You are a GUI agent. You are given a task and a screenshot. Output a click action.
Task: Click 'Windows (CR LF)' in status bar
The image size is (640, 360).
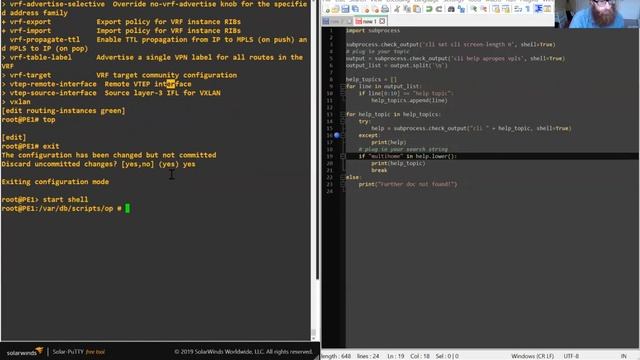click(533, 356)
